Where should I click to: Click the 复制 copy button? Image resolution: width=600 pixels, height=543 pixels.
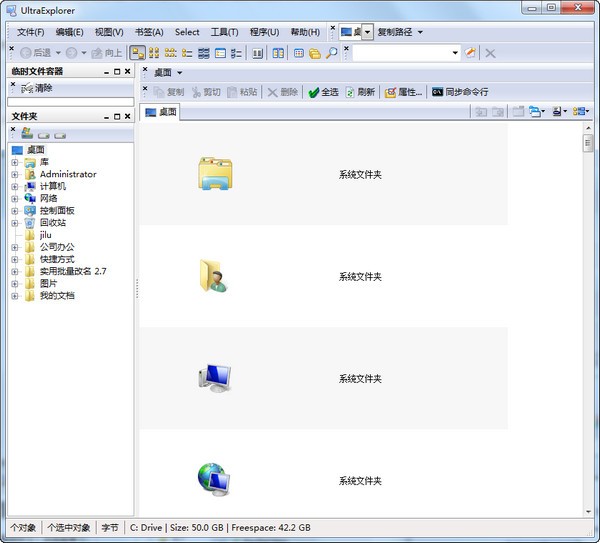169,92
